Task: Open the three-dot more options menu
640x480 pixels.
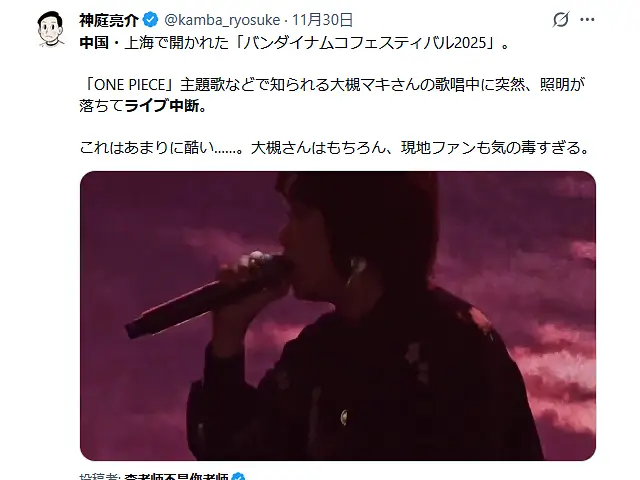Action: (x=587, y=19)
